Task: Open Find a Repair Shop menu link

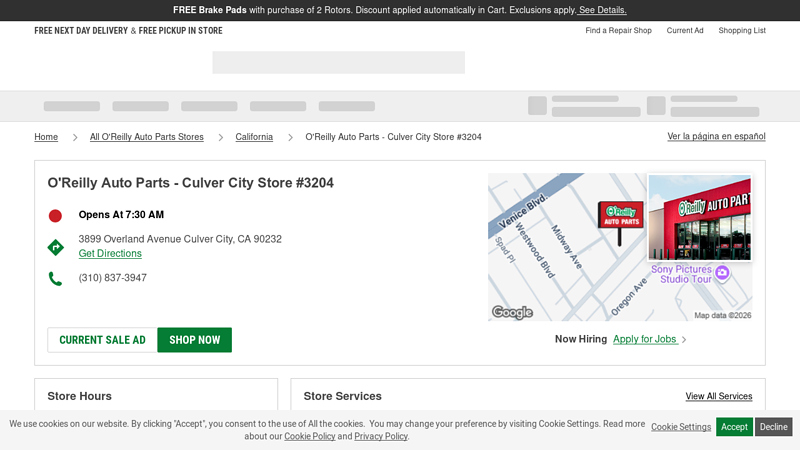Action: coord(618,31)
